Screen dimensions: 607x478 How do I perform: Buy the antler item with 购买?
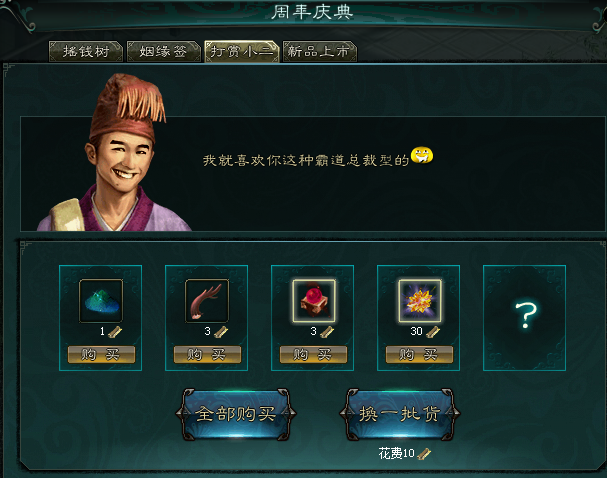[x=207, y=355]
